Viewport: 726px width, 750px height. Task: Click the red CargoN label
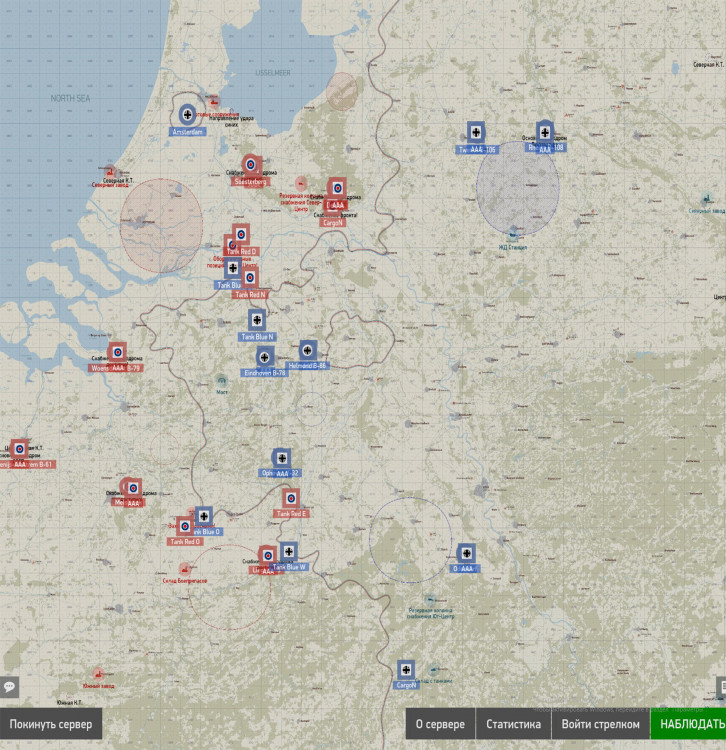coord(333,223)
